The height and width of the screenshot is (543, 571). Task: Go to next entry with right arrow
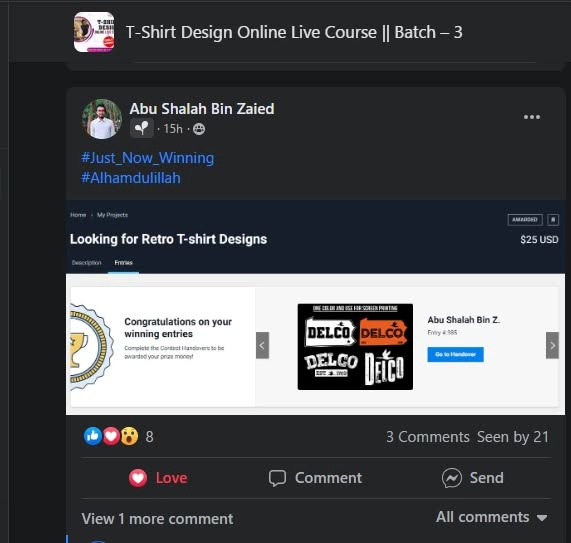(552, 345)
